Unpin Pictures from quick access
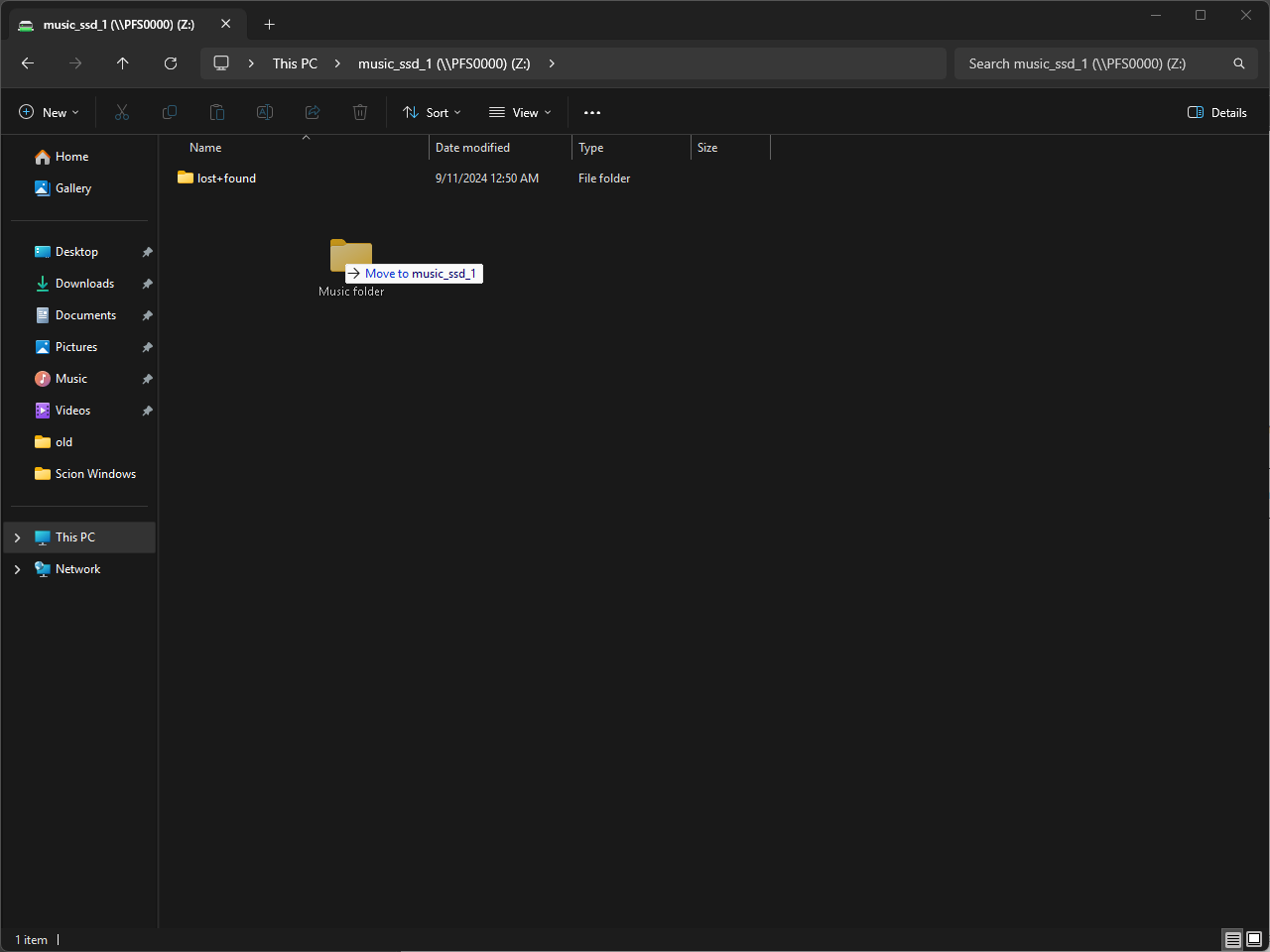 click(147, 347)
